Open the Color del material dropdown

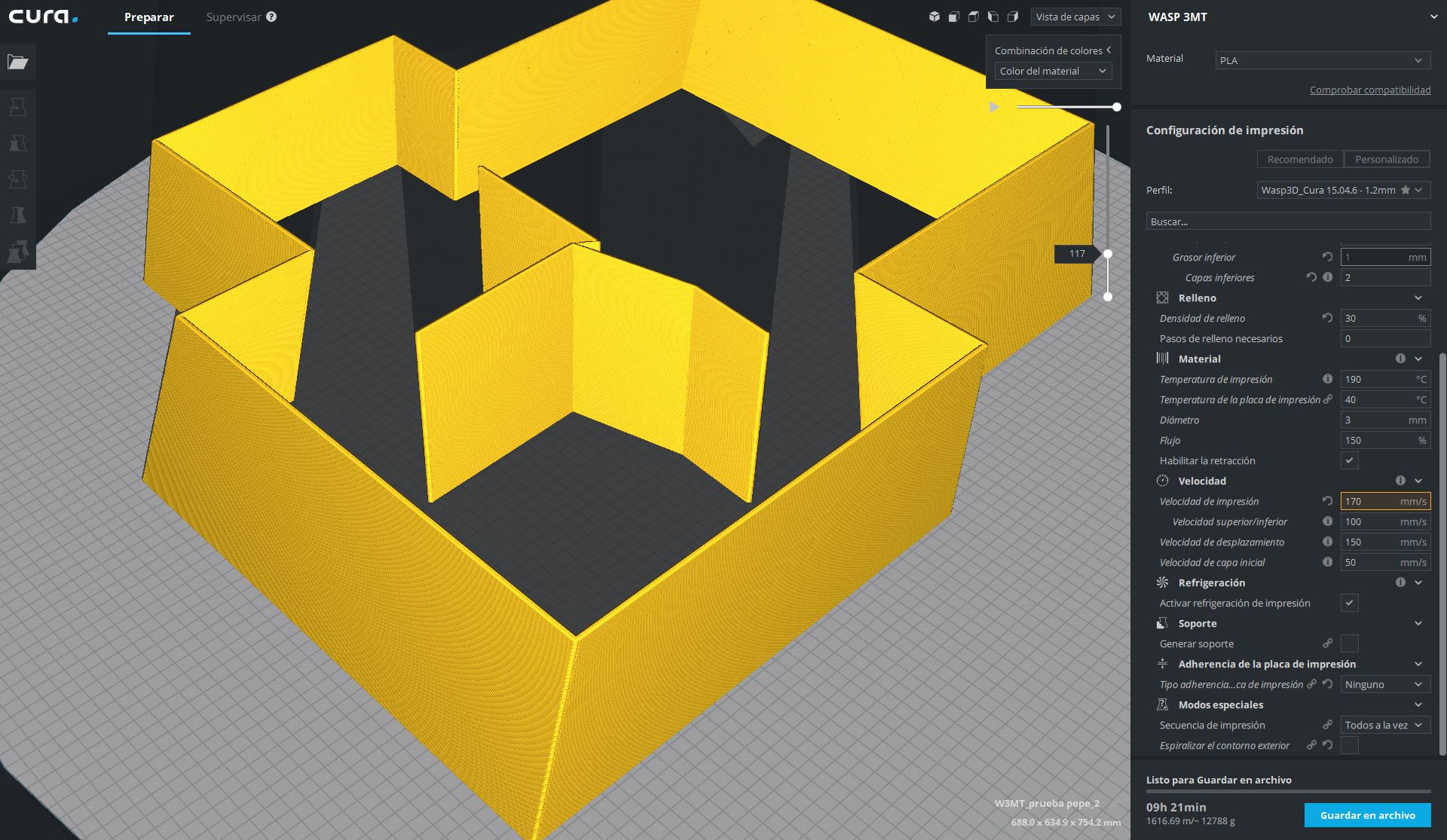[1053, 71]
